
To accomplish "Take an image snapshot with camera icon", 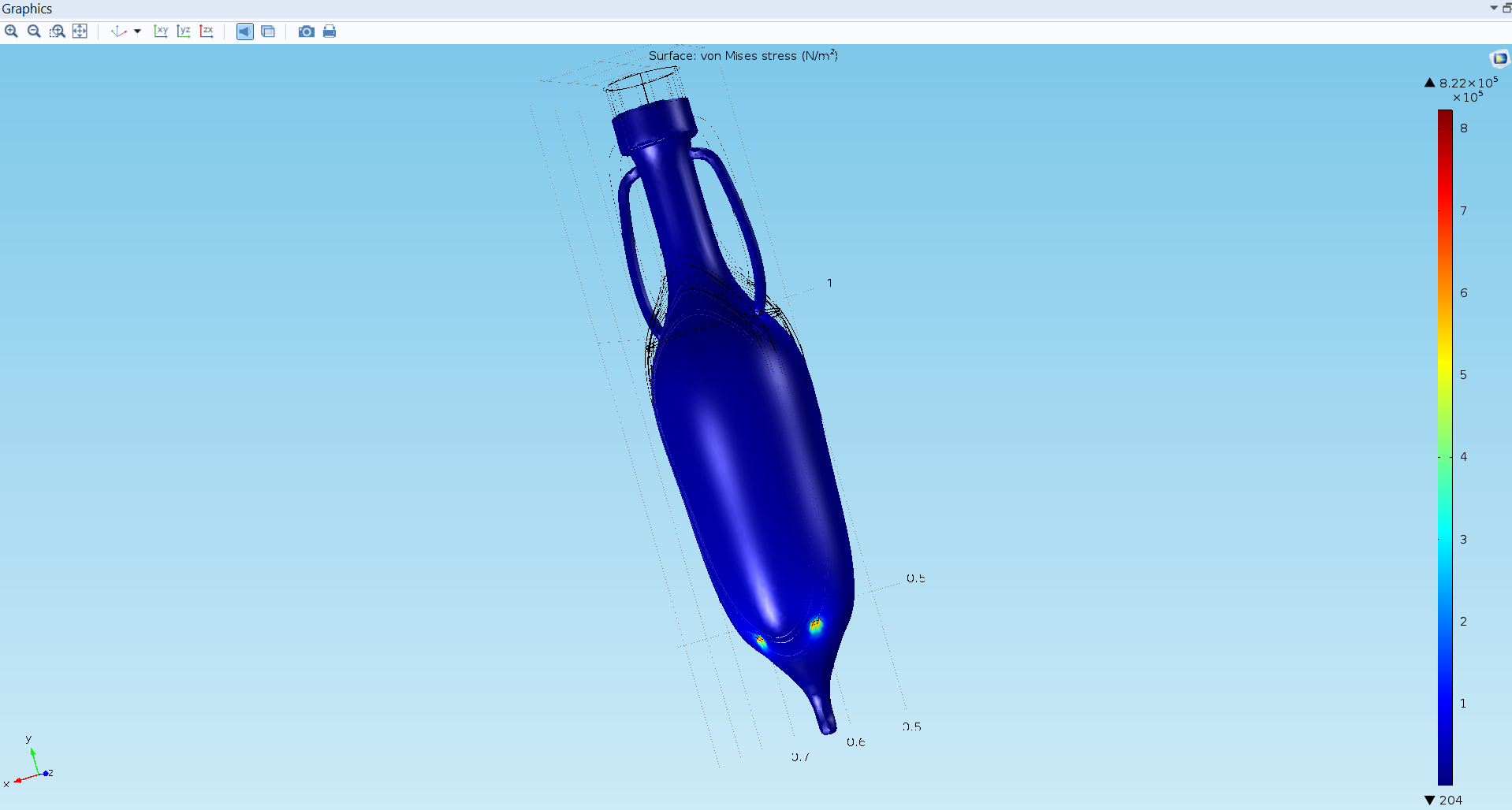I will click(307, 32).
